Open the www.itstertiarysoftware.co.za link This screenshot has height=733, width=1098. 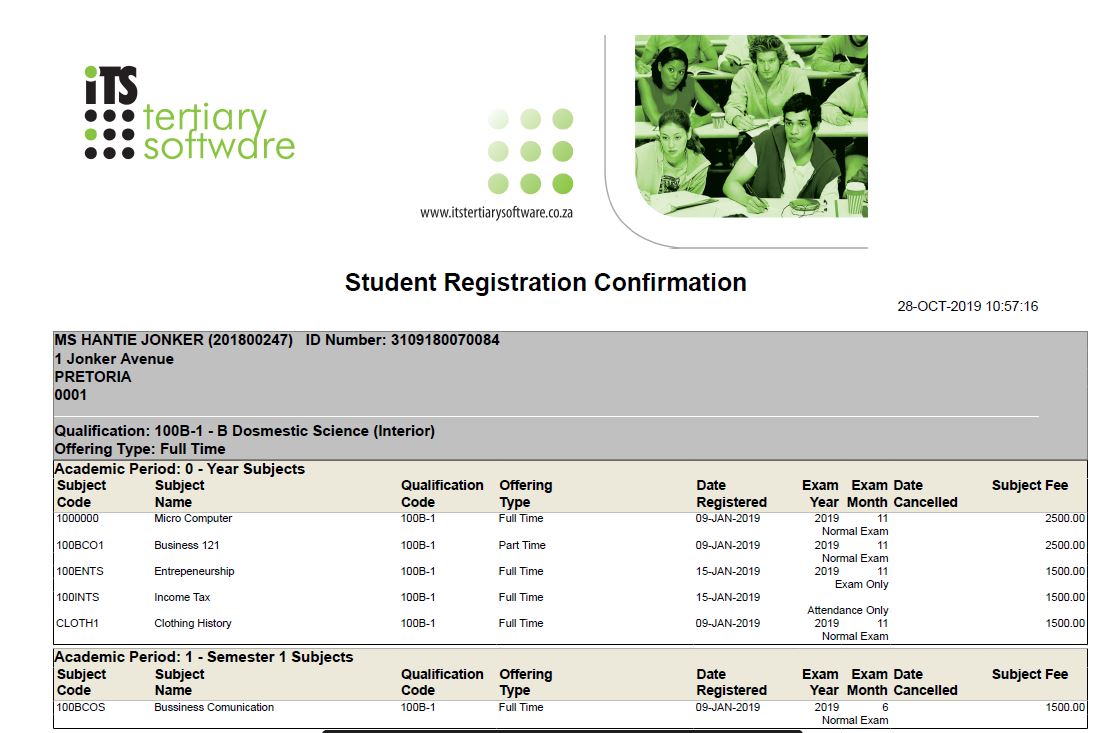pyautogui.click(x=496, y=212)
